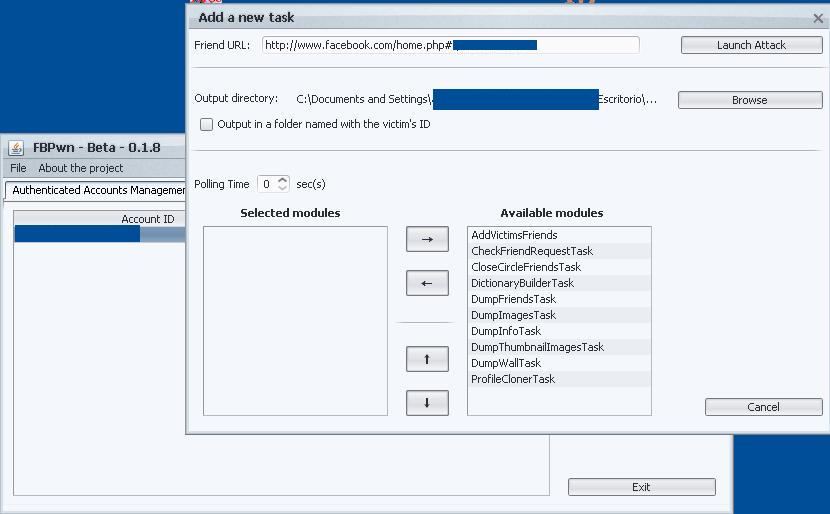Click the Account ID column header
Screen dimensions: 830x514
[x=148, y=219]
